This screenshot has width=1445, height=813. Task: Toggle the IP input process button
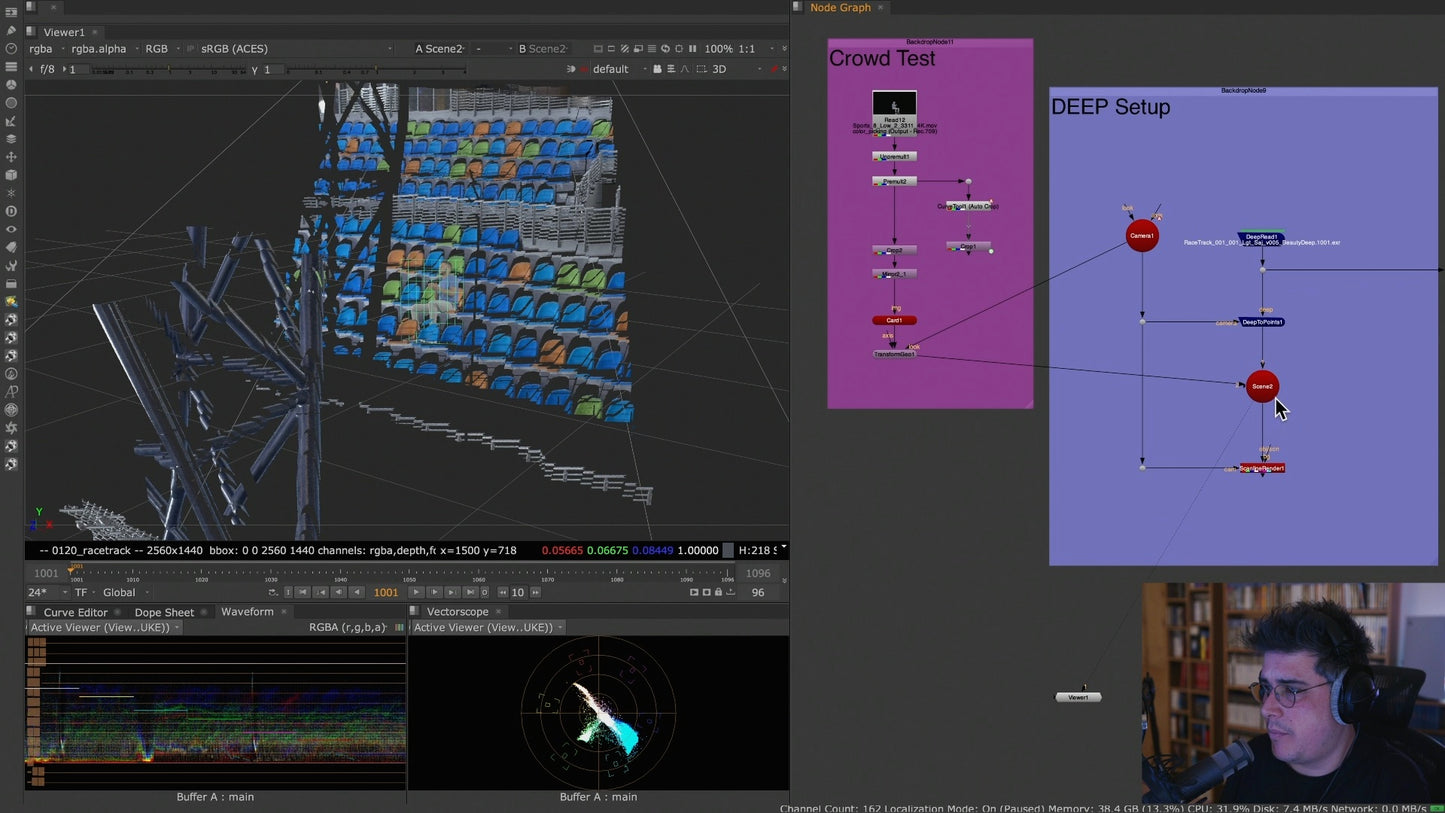[191, 49]
